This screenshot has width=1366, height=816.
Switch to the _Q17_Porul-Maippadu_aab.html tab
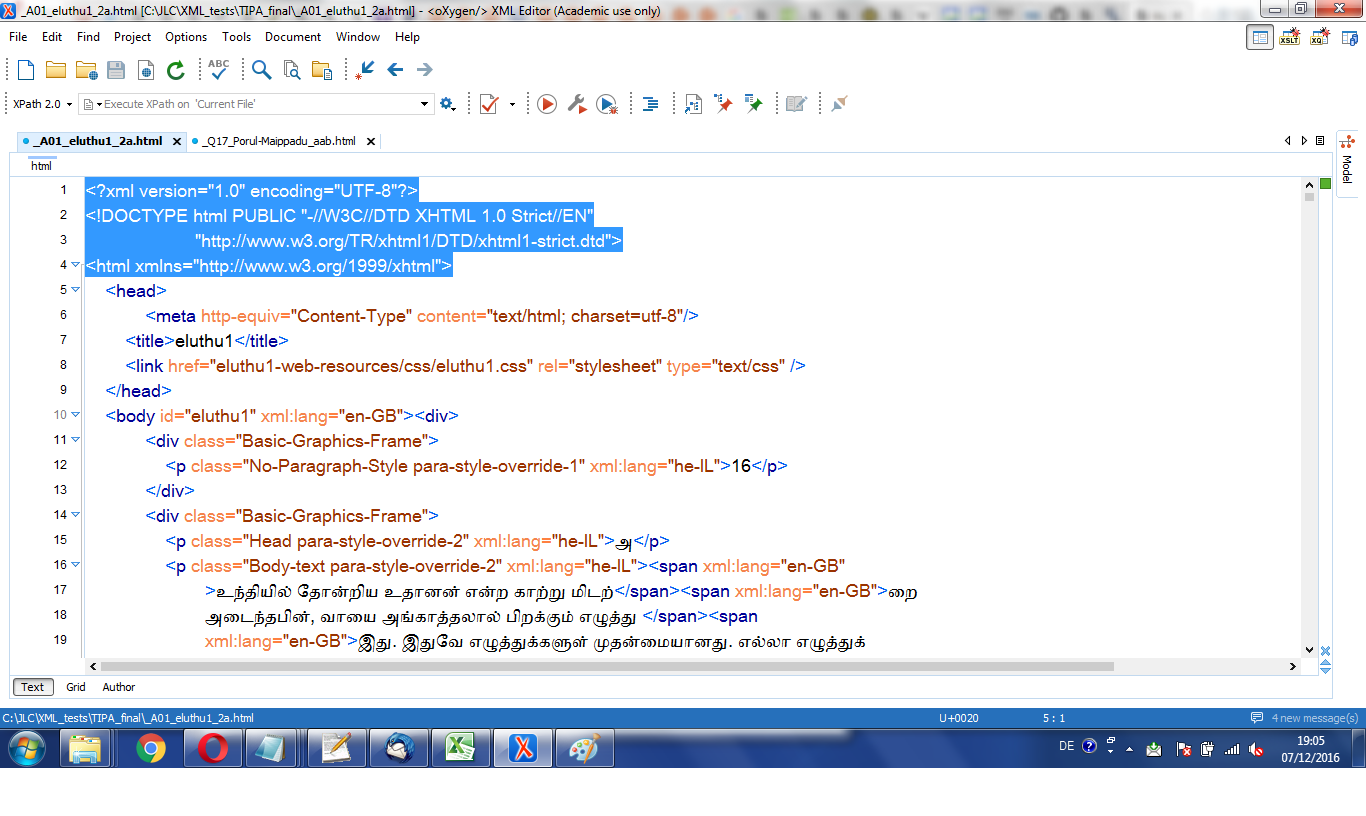pos(278,141)
